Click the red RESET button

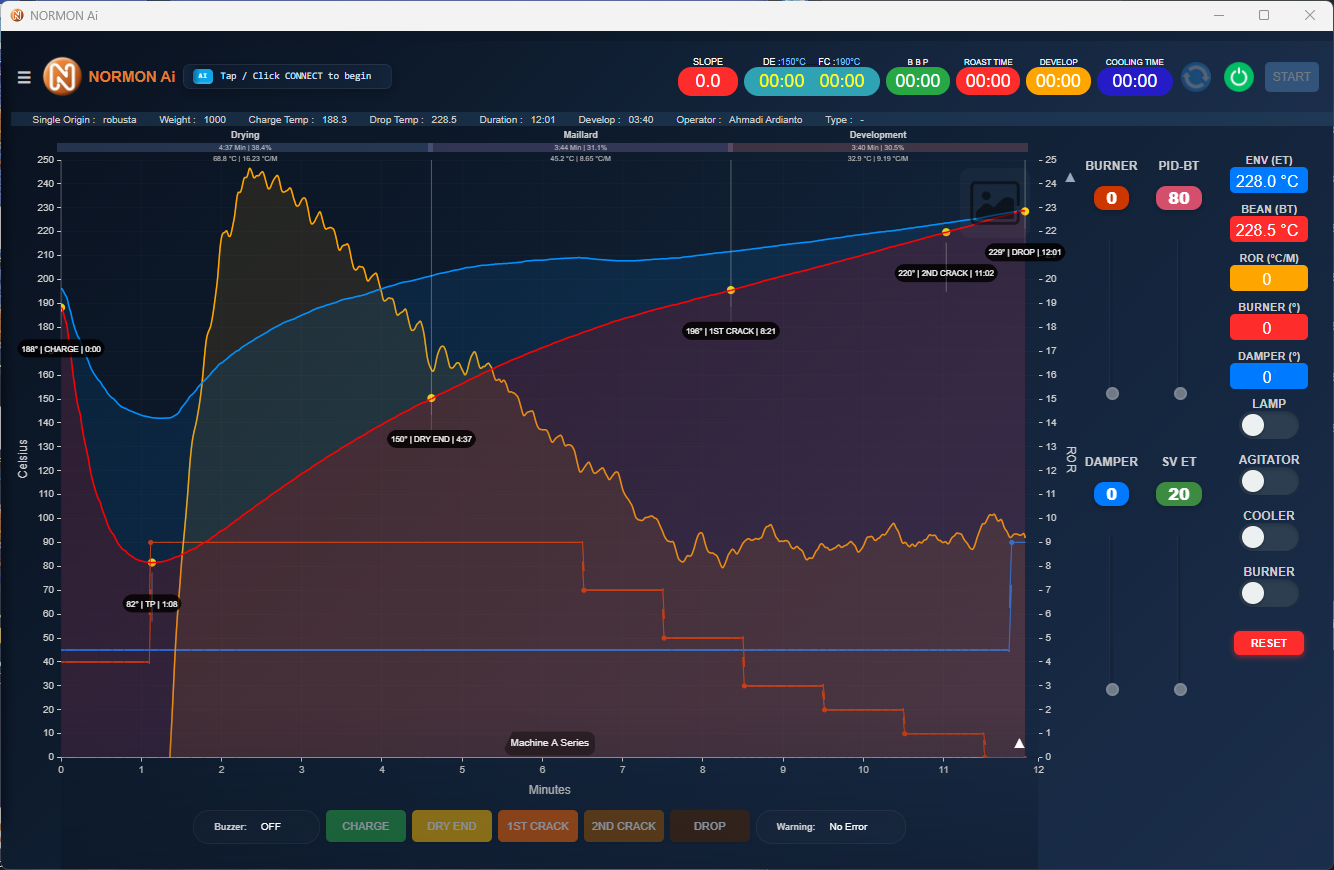(1268, 643)
